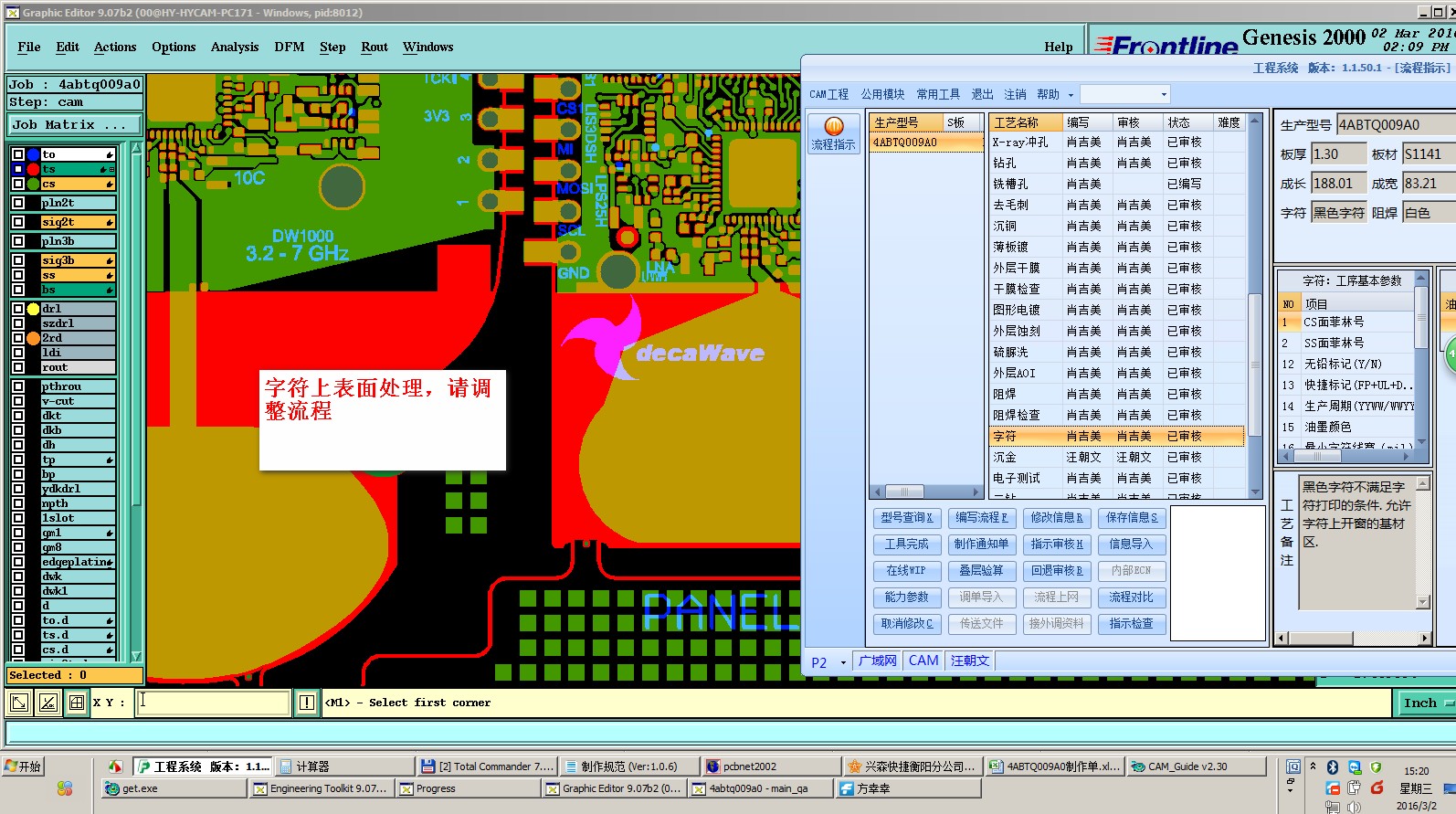Click the colored orbs quick-launch icon
The image size is (1456, 814).
coord(65,788)
